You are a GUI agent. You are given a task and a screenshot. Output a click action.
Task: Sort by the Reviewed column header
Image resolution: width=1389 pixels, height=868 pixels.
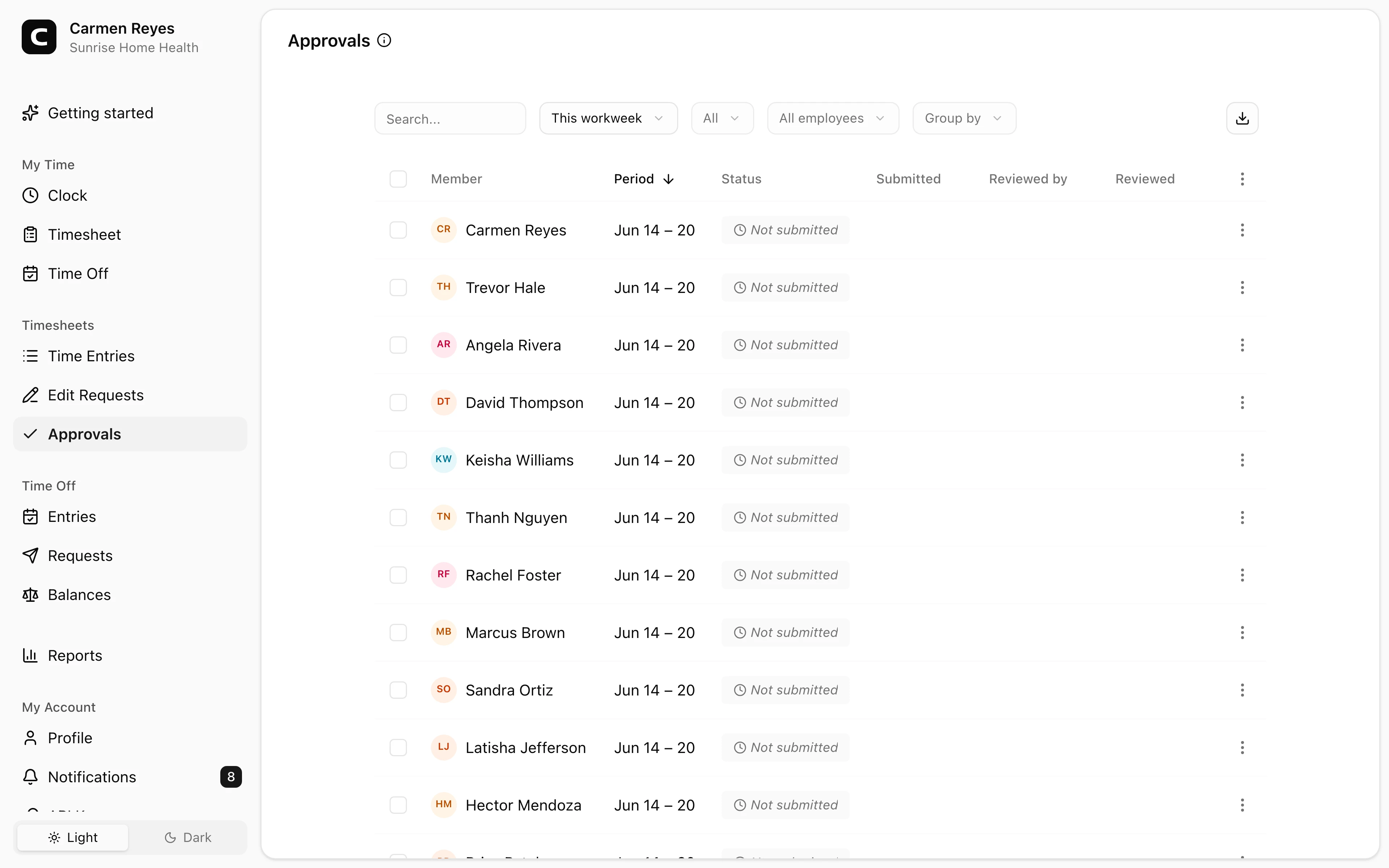tap(1144, 179)
